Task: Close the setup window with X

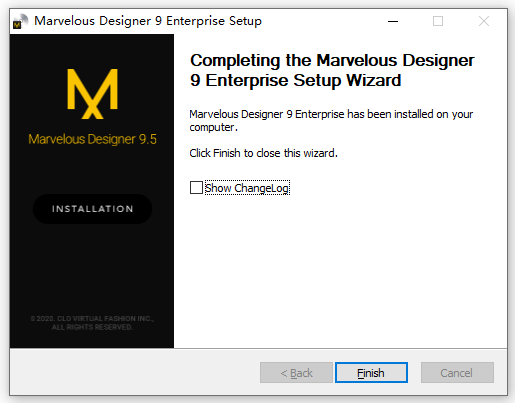Action: [484, 21]
